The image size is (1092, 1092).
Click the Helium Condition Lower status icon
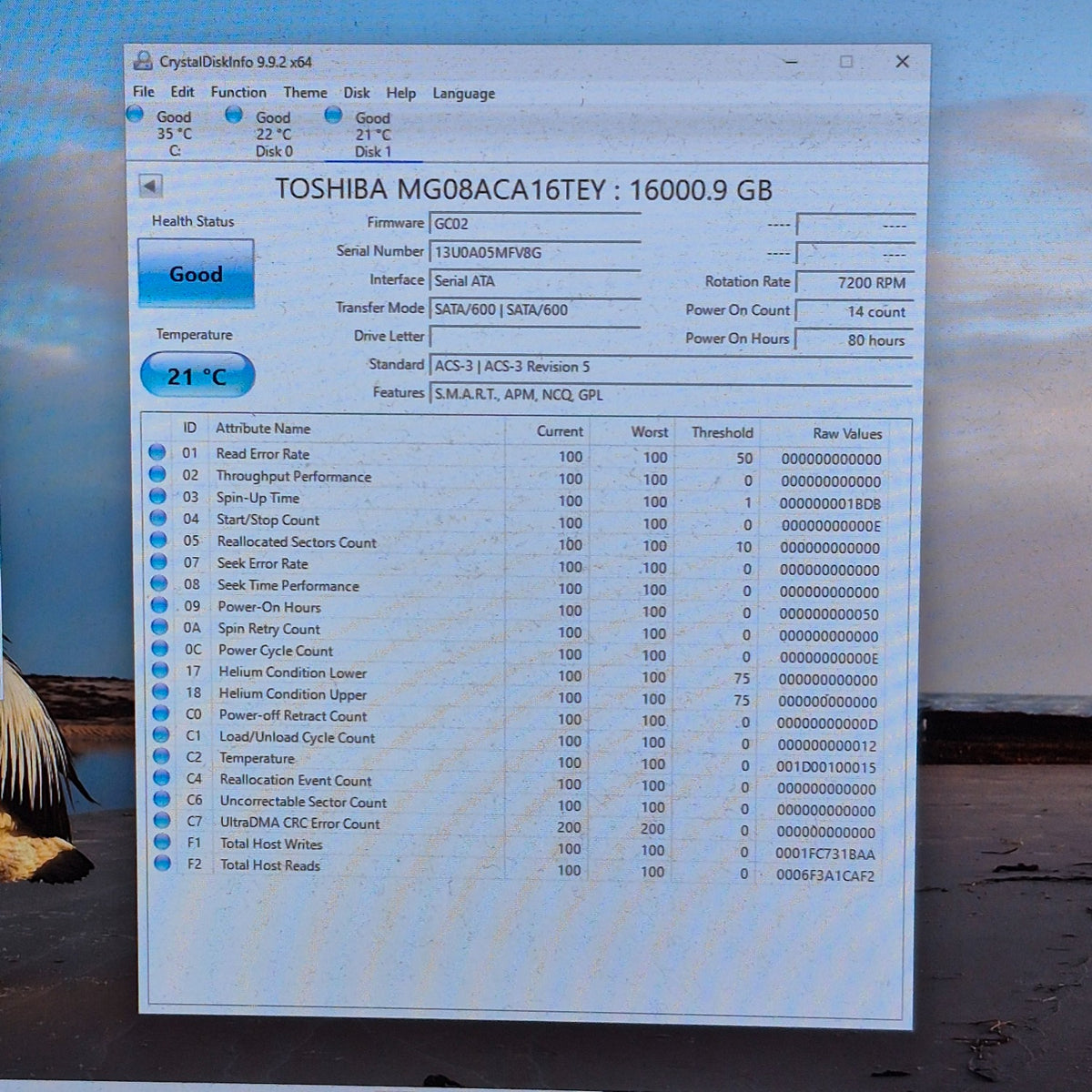tap(160, 671)
